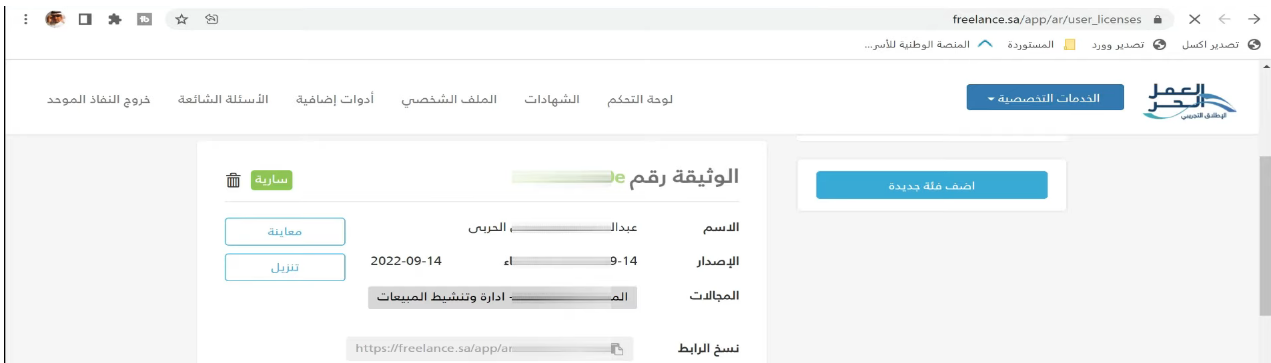Bookmark this page with the star icon
Image resolution: width=1271 pixels, height=363 pixels.
pyautogui.click(x=182, y=19)
